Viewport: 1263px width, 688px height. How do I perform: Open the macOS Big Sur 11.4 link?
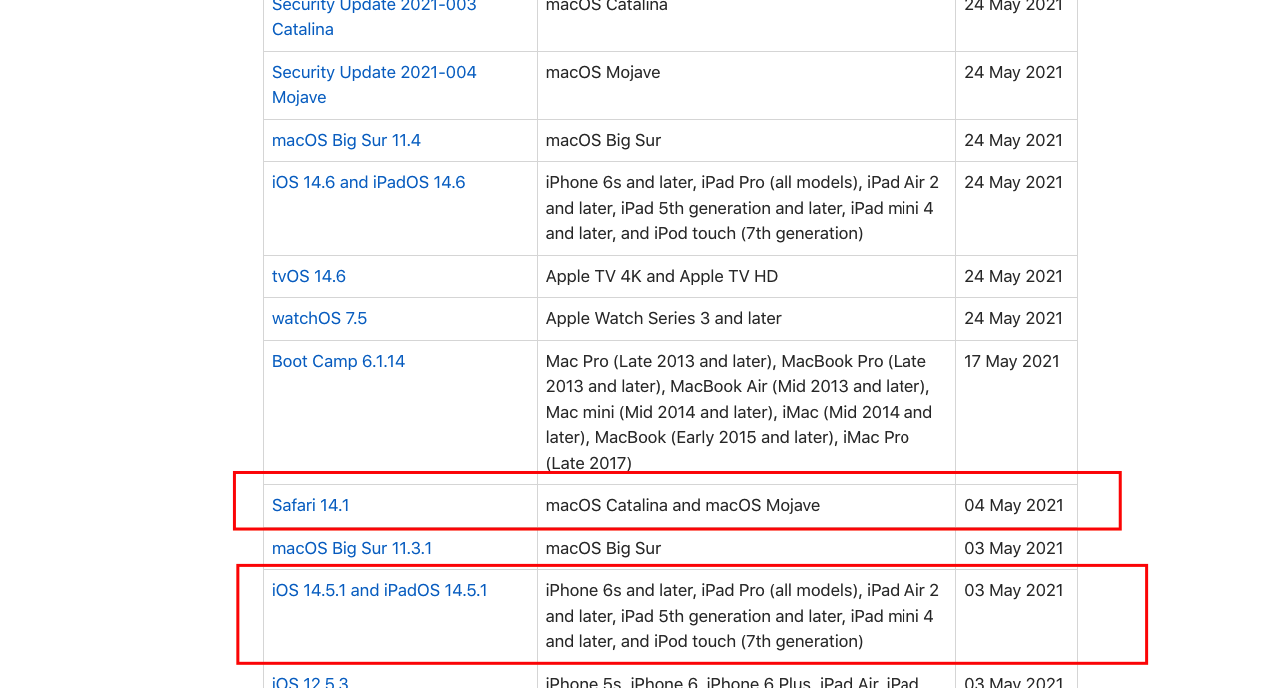point(346,140)
